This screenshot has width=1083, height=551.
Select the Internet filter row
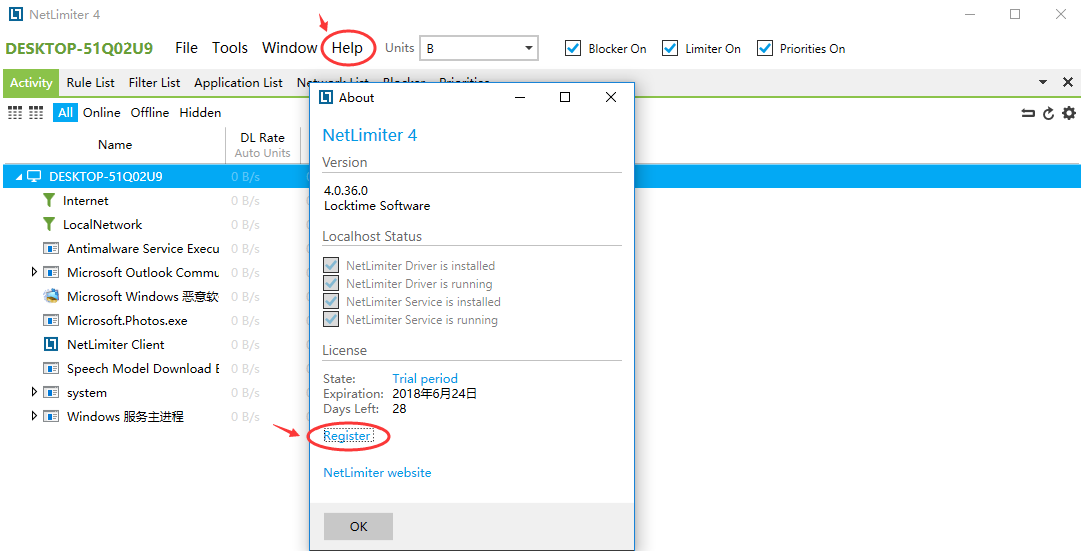coord(155,200)
